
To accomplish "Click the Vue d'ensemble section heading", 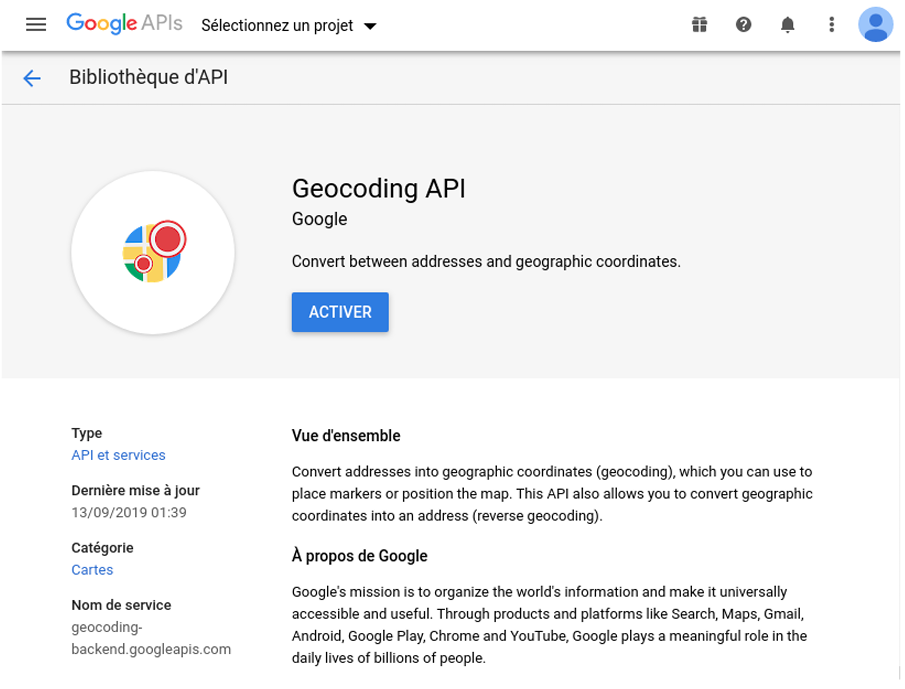I will click(346, 436).
